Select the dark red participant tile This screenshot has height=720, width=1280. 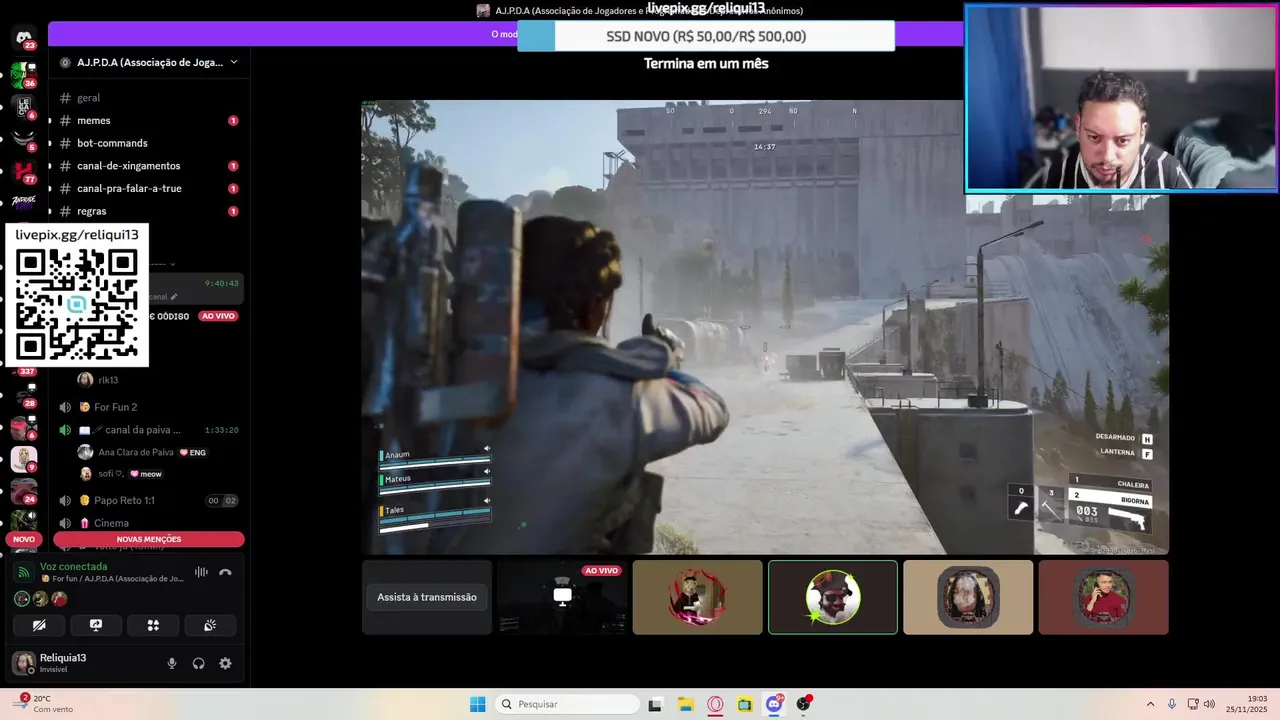[x=1103, y=597]
